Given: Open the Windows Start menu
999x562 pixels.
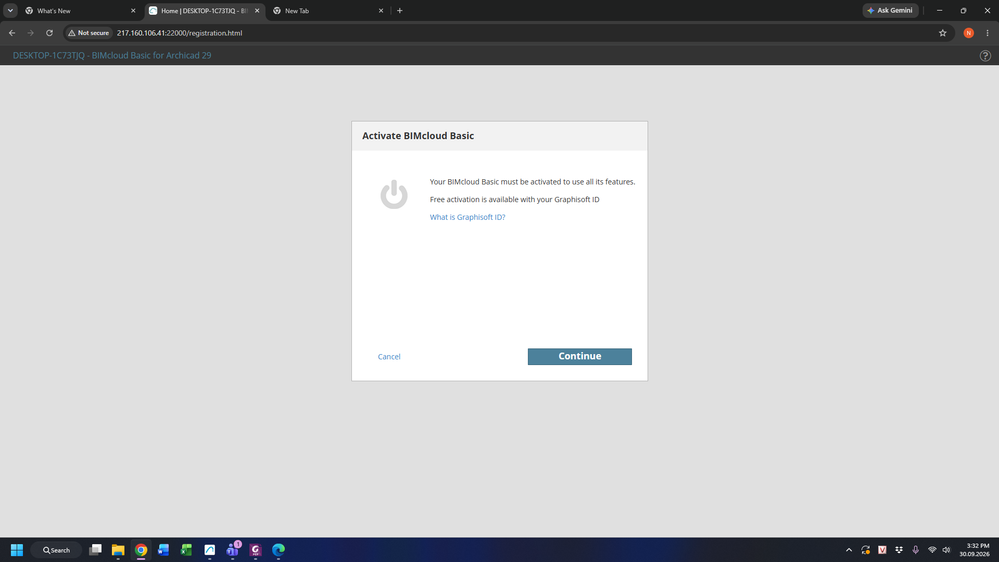Looking at the screenshot, I should point(17,550).
